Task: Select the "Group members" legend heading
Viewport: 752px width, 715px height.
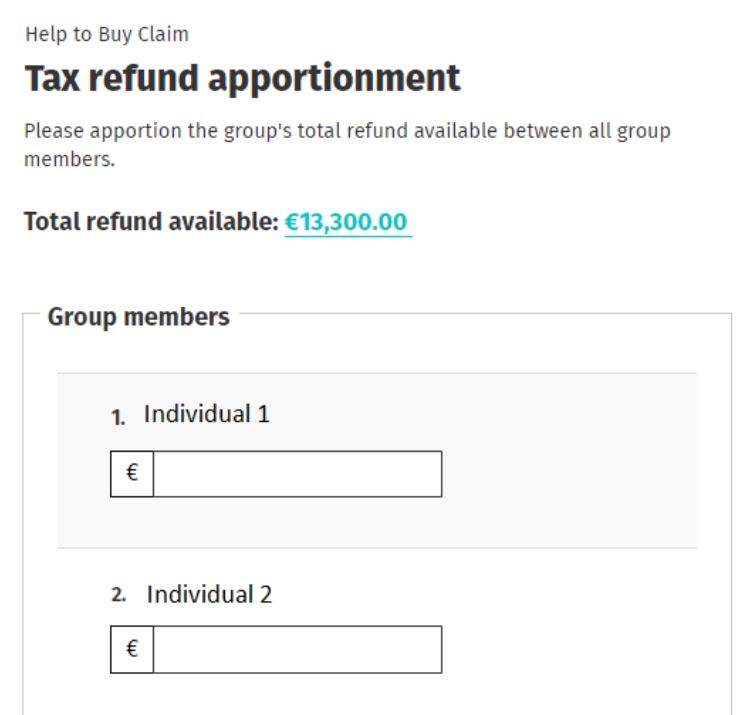Action: [x=138, y=317]
